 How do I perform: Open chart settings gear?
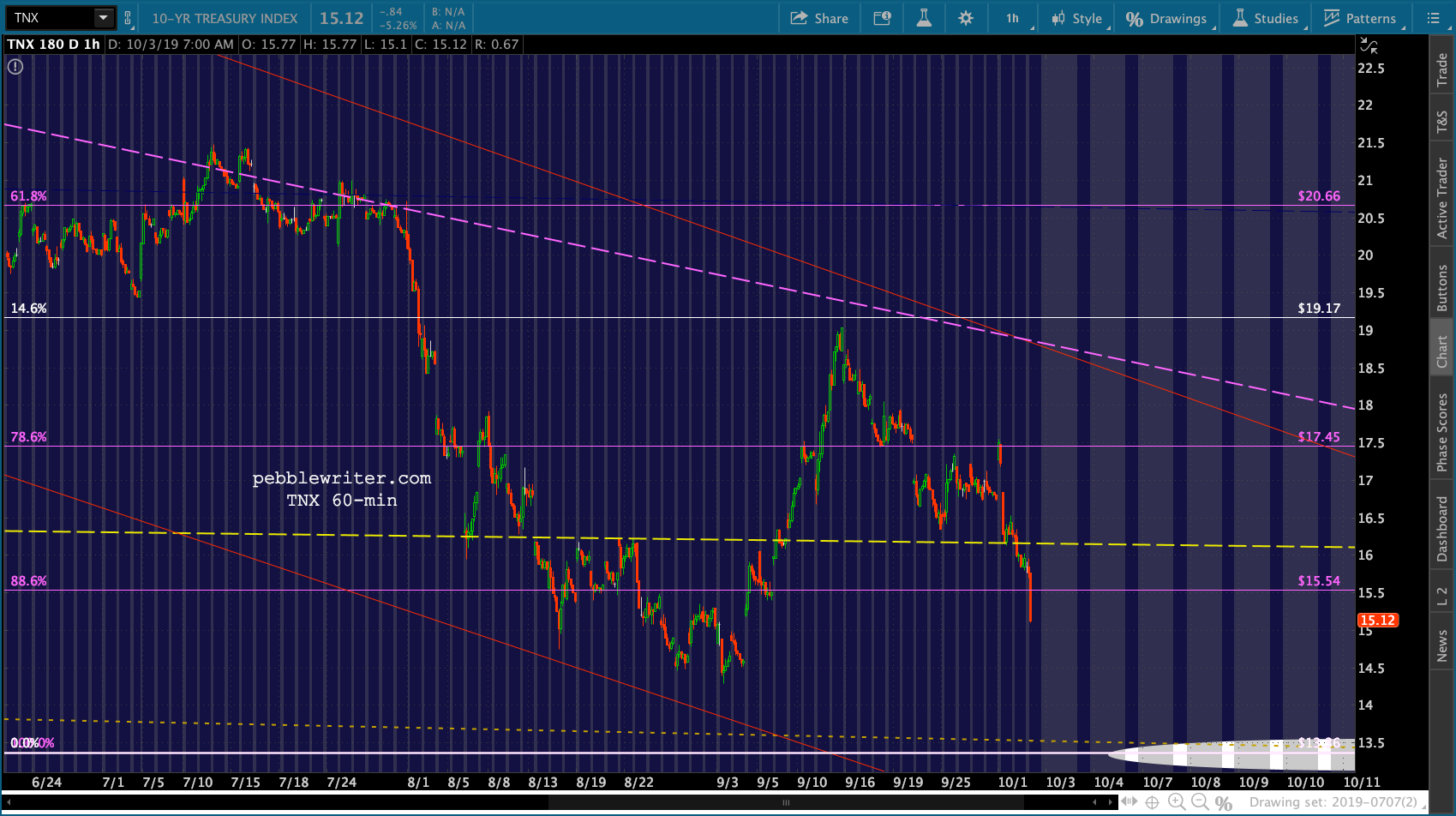pos(966,18)
